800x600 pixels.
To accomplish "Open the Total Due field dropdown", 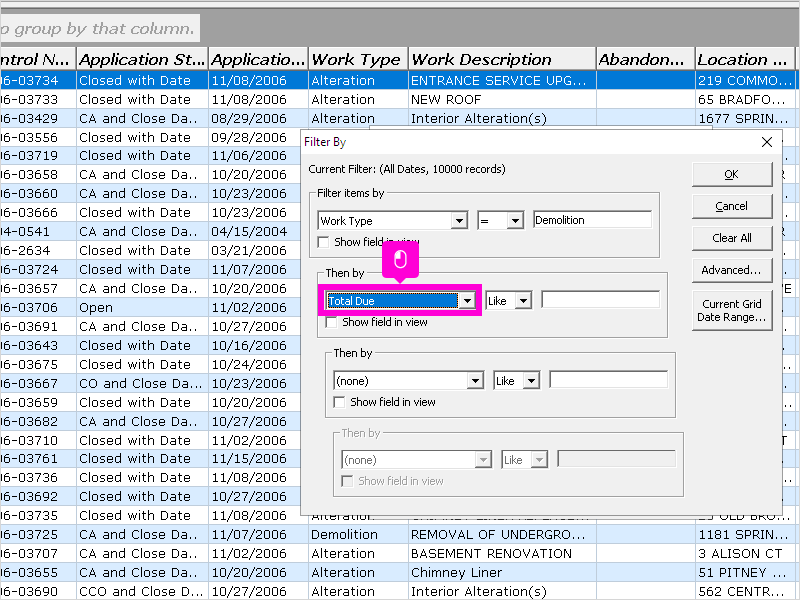I will click(x=467, y=301).
